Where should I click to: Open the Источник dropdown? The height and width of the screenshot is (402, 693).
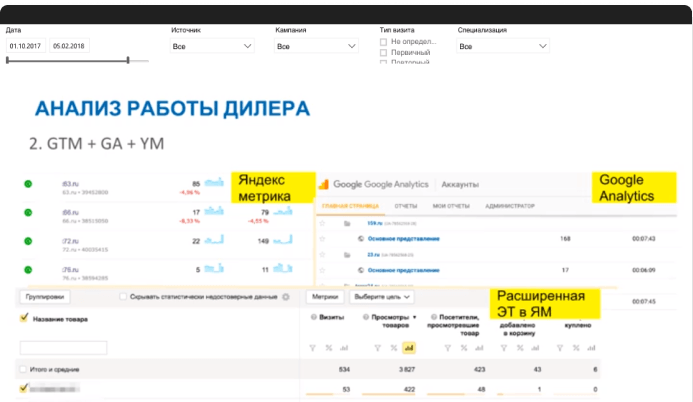212,46
